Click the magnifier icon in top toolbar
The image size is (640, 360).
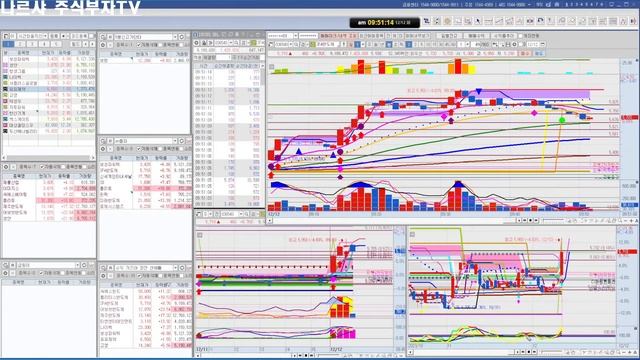tap(561, 21)
